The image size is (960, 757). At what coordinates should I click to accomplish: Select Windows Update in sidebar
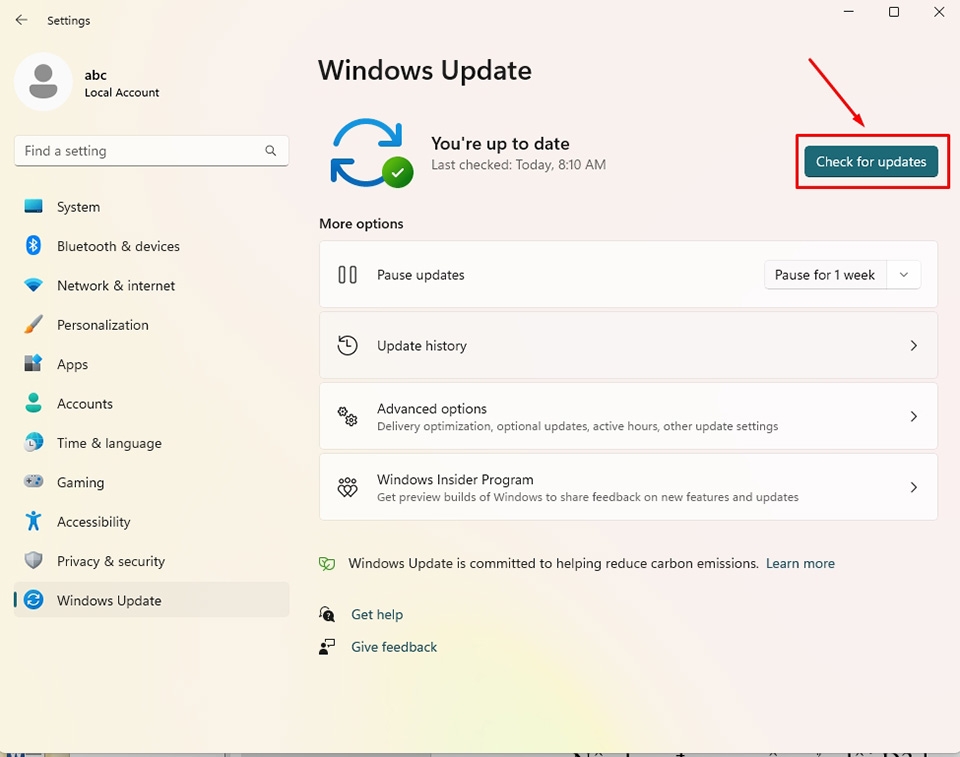pos(151,600)
